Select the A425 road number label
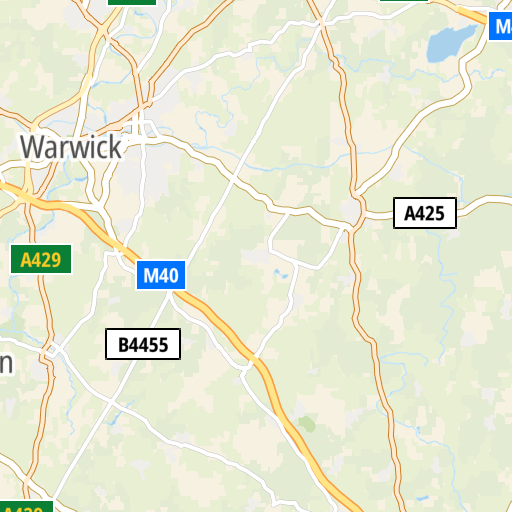Screen dimensions: 512x512 pos(425,213)
